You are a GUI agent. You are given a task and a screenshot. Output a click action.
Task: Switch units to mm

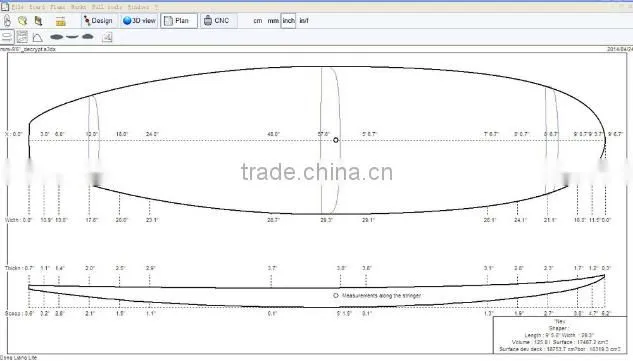tap(273, 21)
